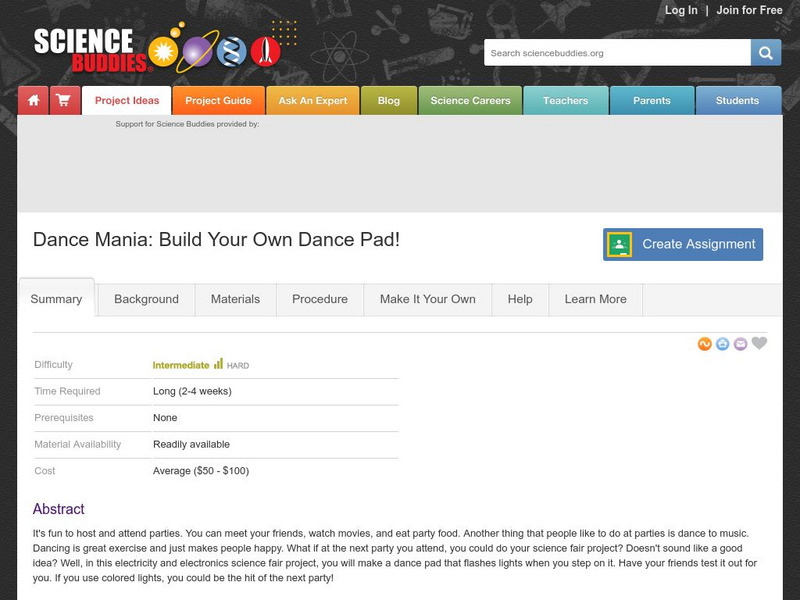
Task: Select the Learn More tab
Action: (595, 299)
